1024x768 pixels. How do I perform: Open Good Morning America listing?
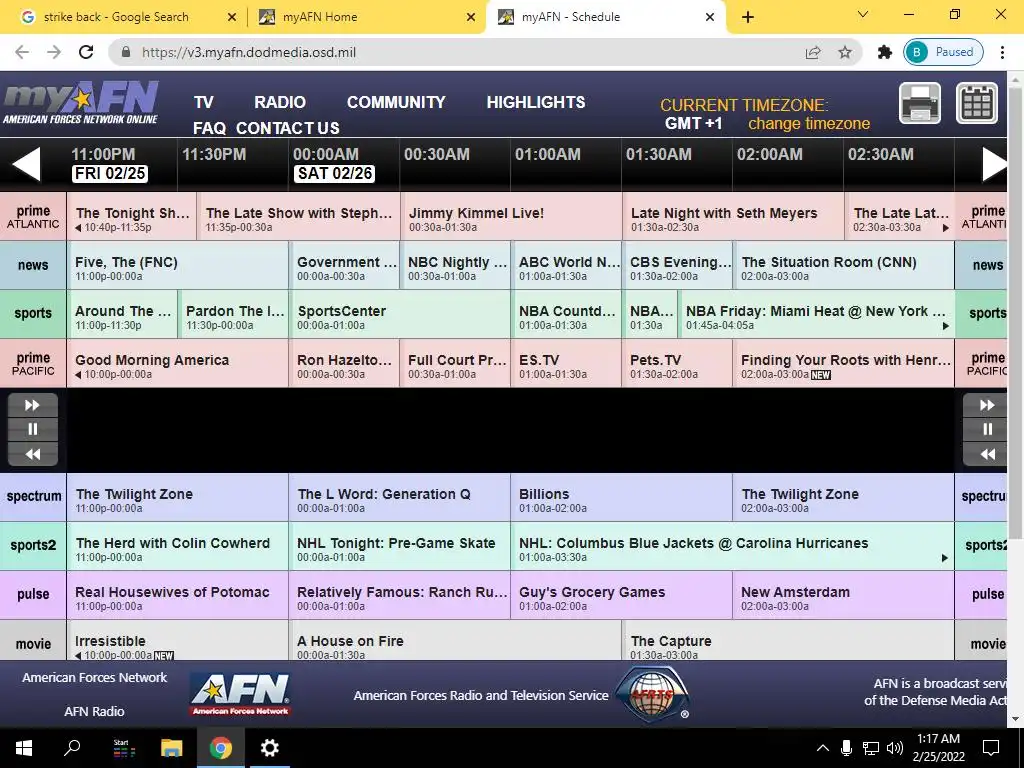[178, 363]
